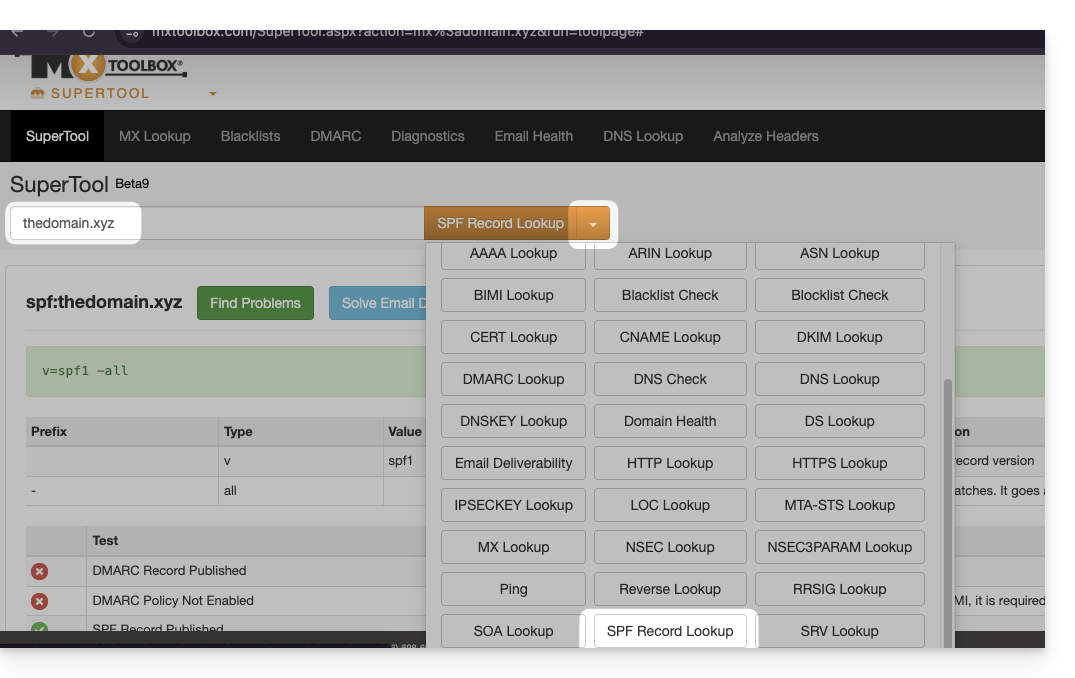
Task: Click the red DMARC Record Published error icon
Action: [39, 571]
